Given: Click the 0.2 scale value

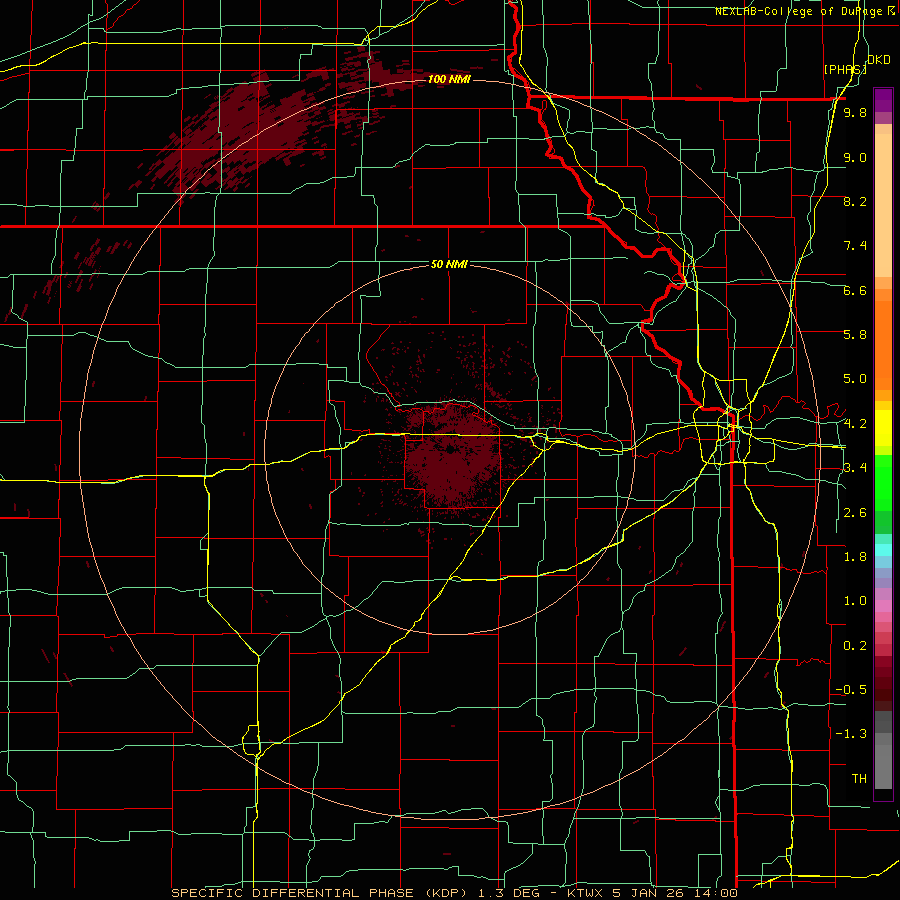Looking at the screenshot, I should [855, 646].
